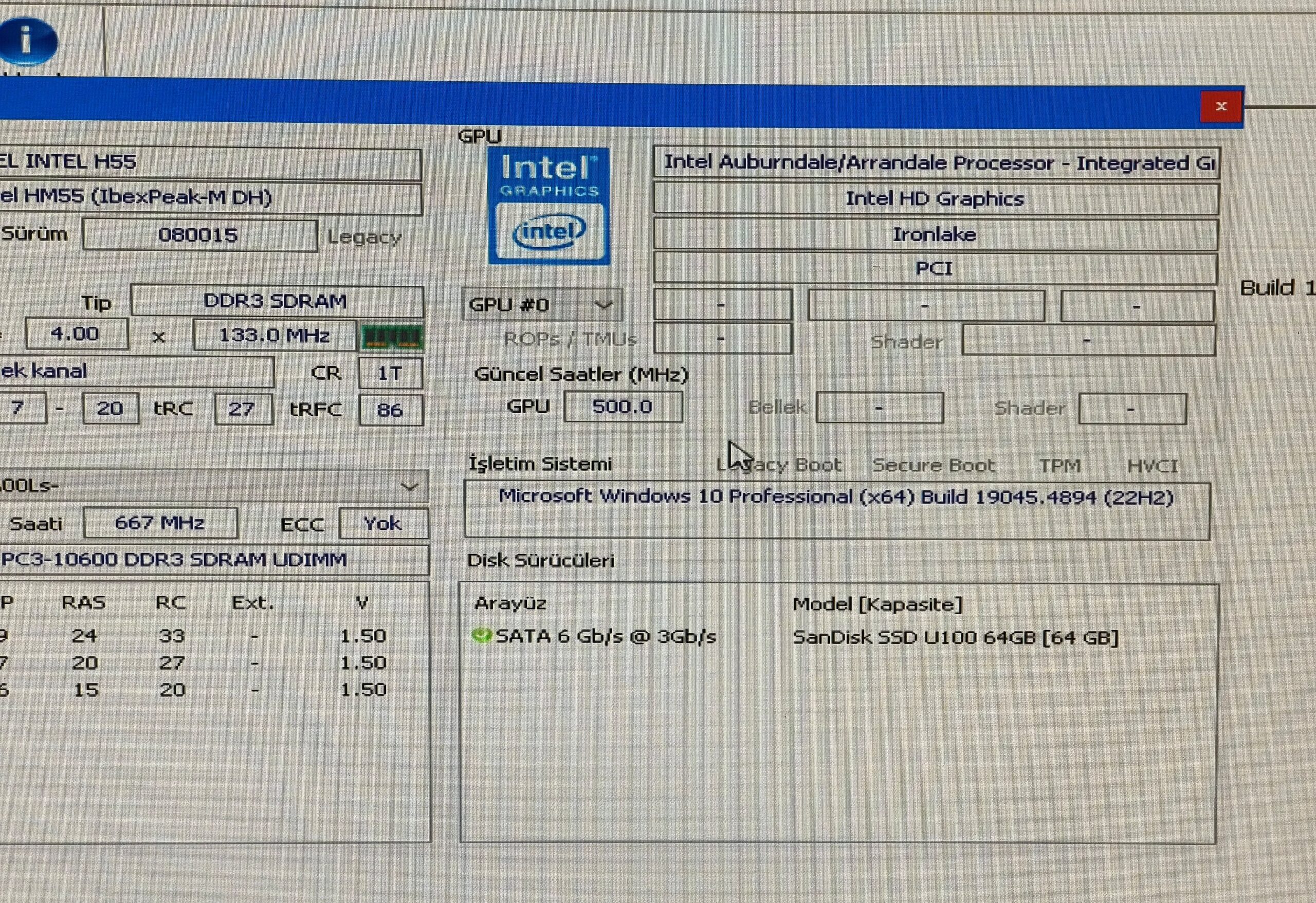
Task: Click the green check icon beside SATA
Action: tap(481, 636)
